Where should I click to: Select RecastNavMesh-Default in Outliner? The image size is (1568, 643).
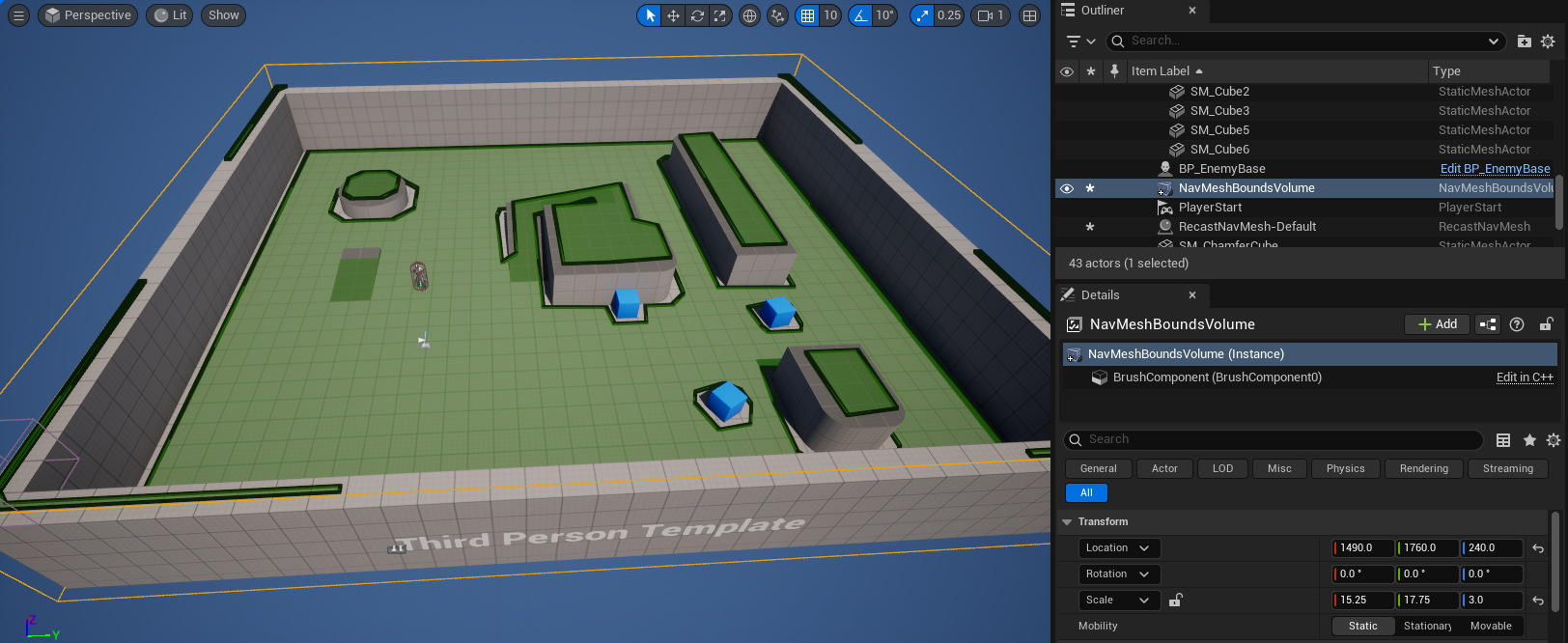point(1246,227)
